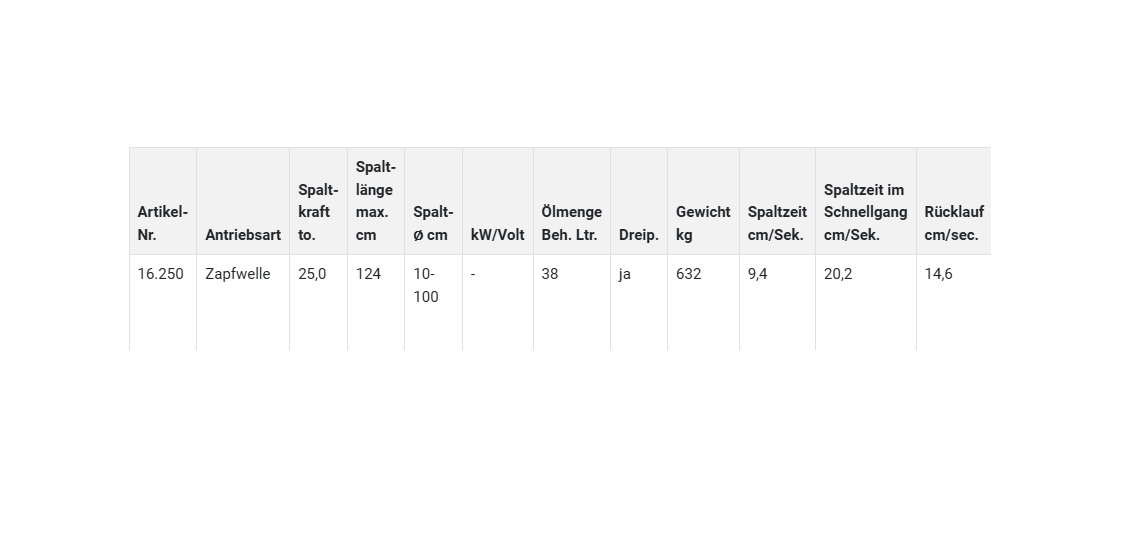Select the Spalt-Ø cm column header
Image resolution: width=1121 pixels, height=544 pixels.
coord(433,223)
